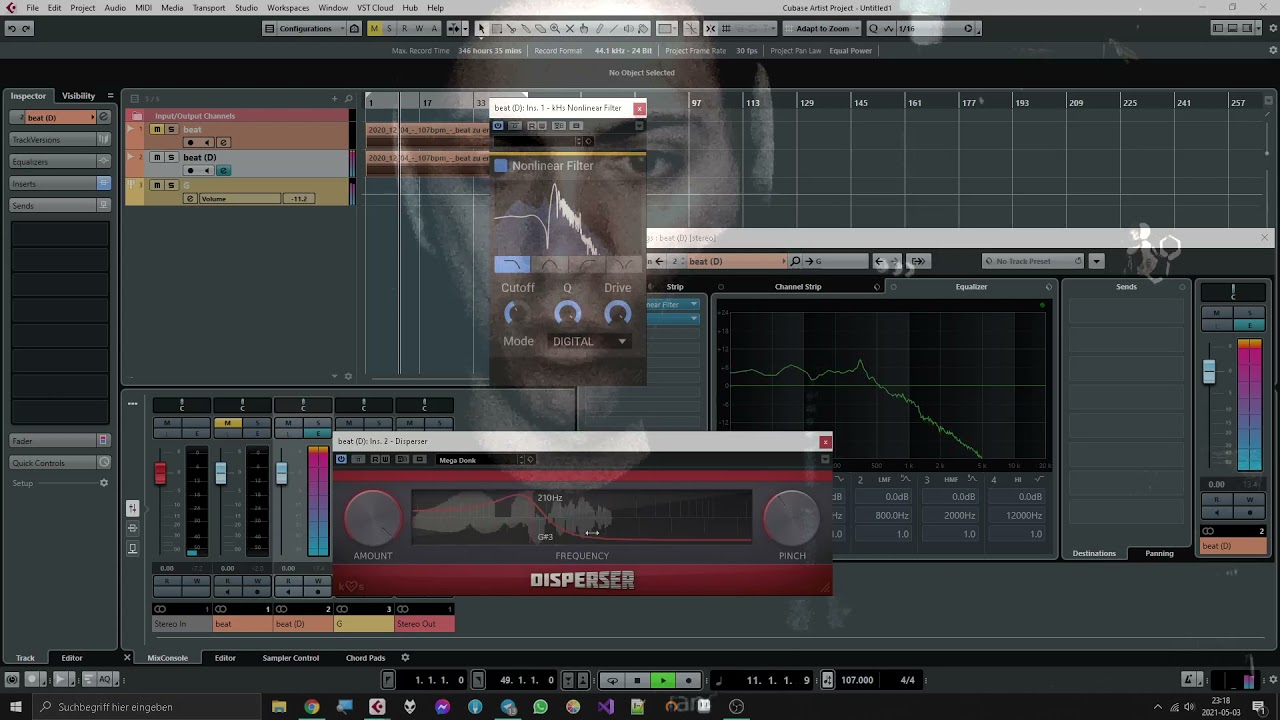This screenshot has width=1280, height=720.
Task: Toggle the Cycle loop transport button
Action: pyautogui.click(x=612, y=680)
